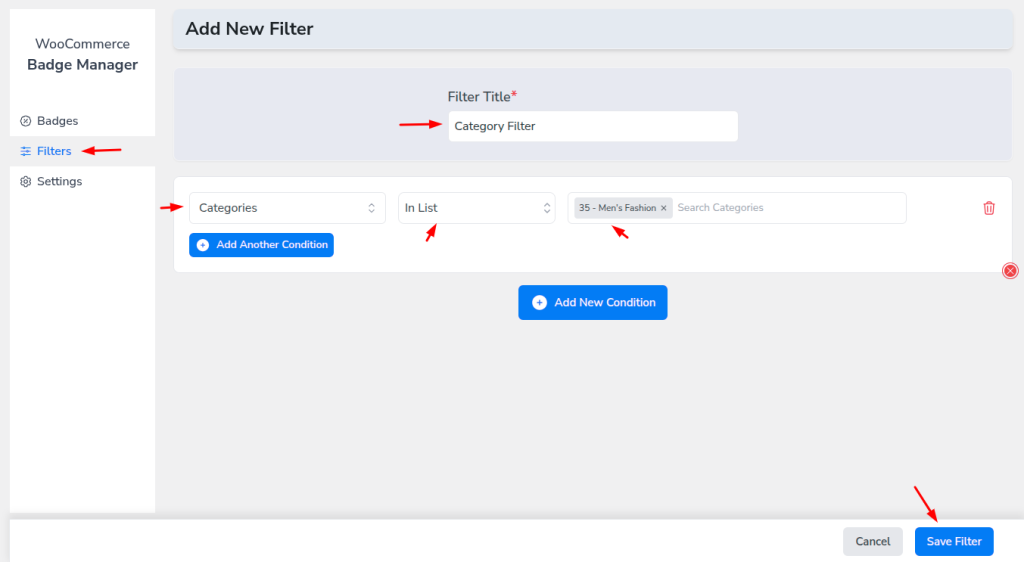Click the Save Filter button
This screenshot has width=1024, height=562.
coord(953,541)
